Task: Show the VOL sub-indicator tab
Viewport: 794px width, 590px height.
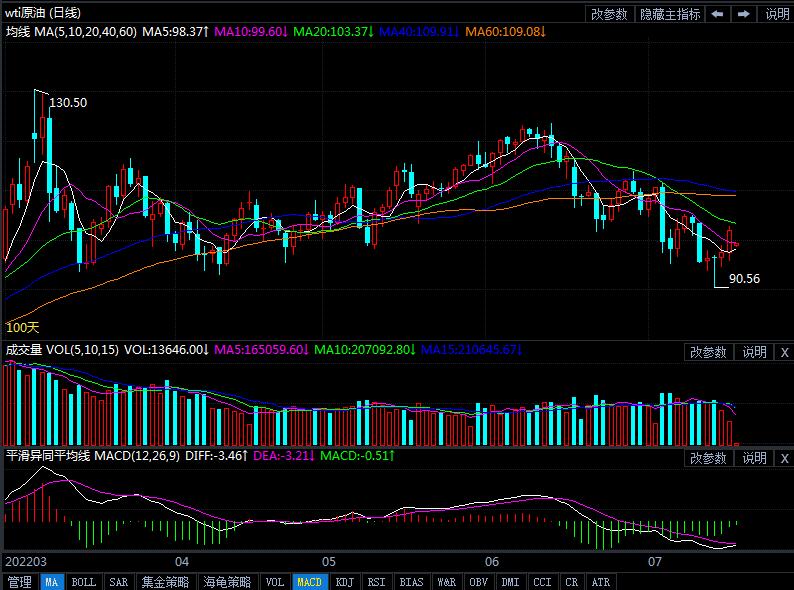Action: [x=274, y=582]
